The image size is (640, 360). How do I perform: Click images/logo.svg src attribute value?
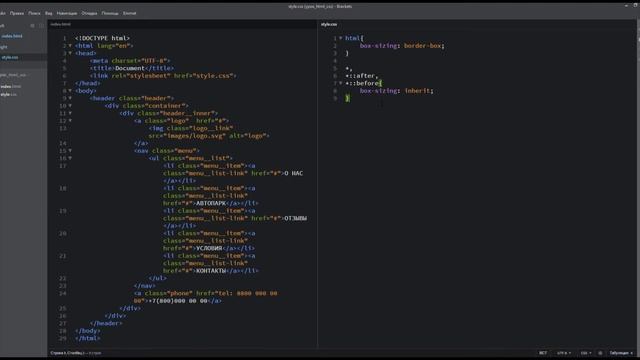tap(193, 136)
